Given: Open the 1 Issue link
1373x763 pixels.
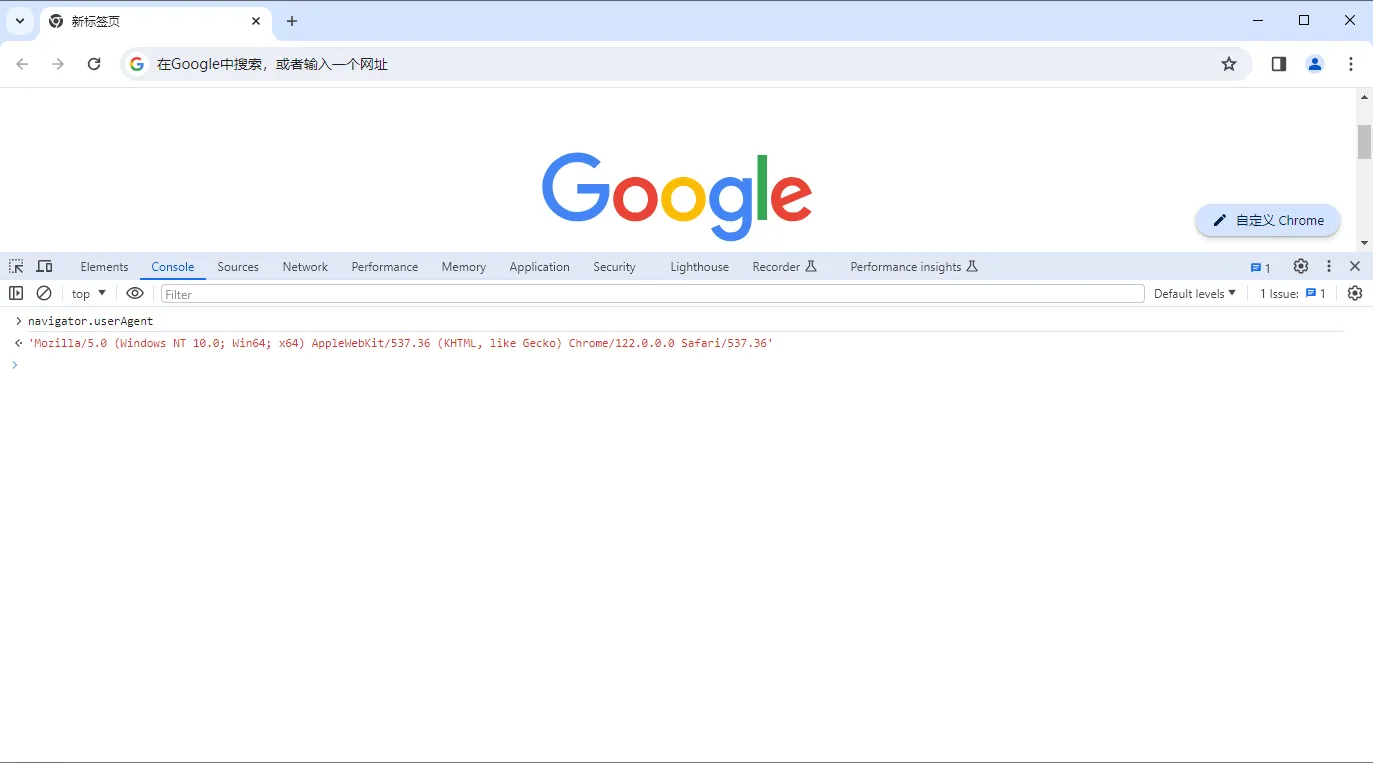Looking at the screenshot, I should pos(1292,294).
